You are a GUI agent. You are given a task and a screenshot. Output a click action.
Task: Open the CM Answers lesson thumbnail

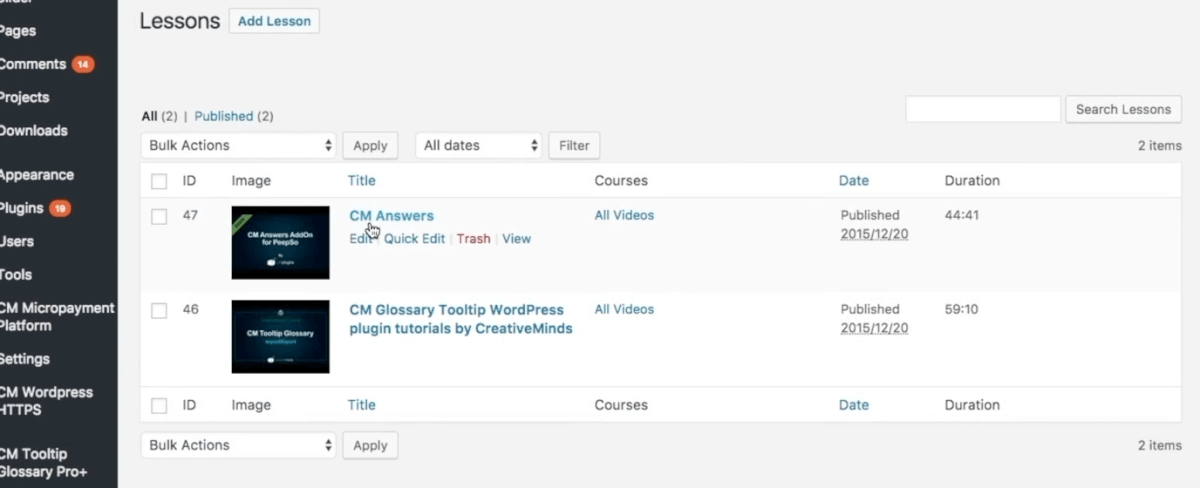(280, 242)
